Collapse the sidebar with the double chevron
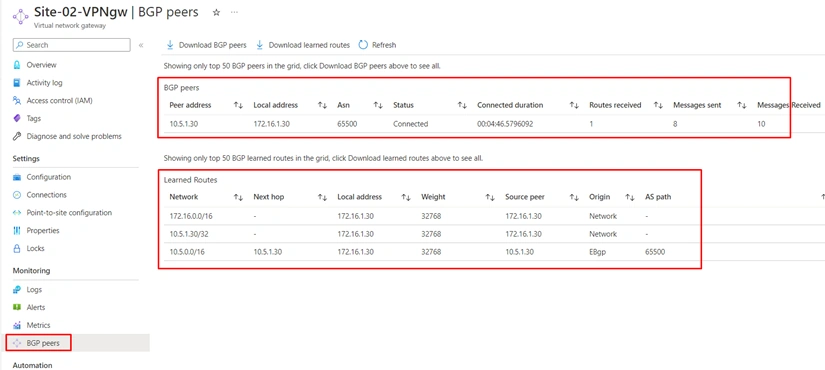 [141, 45]
